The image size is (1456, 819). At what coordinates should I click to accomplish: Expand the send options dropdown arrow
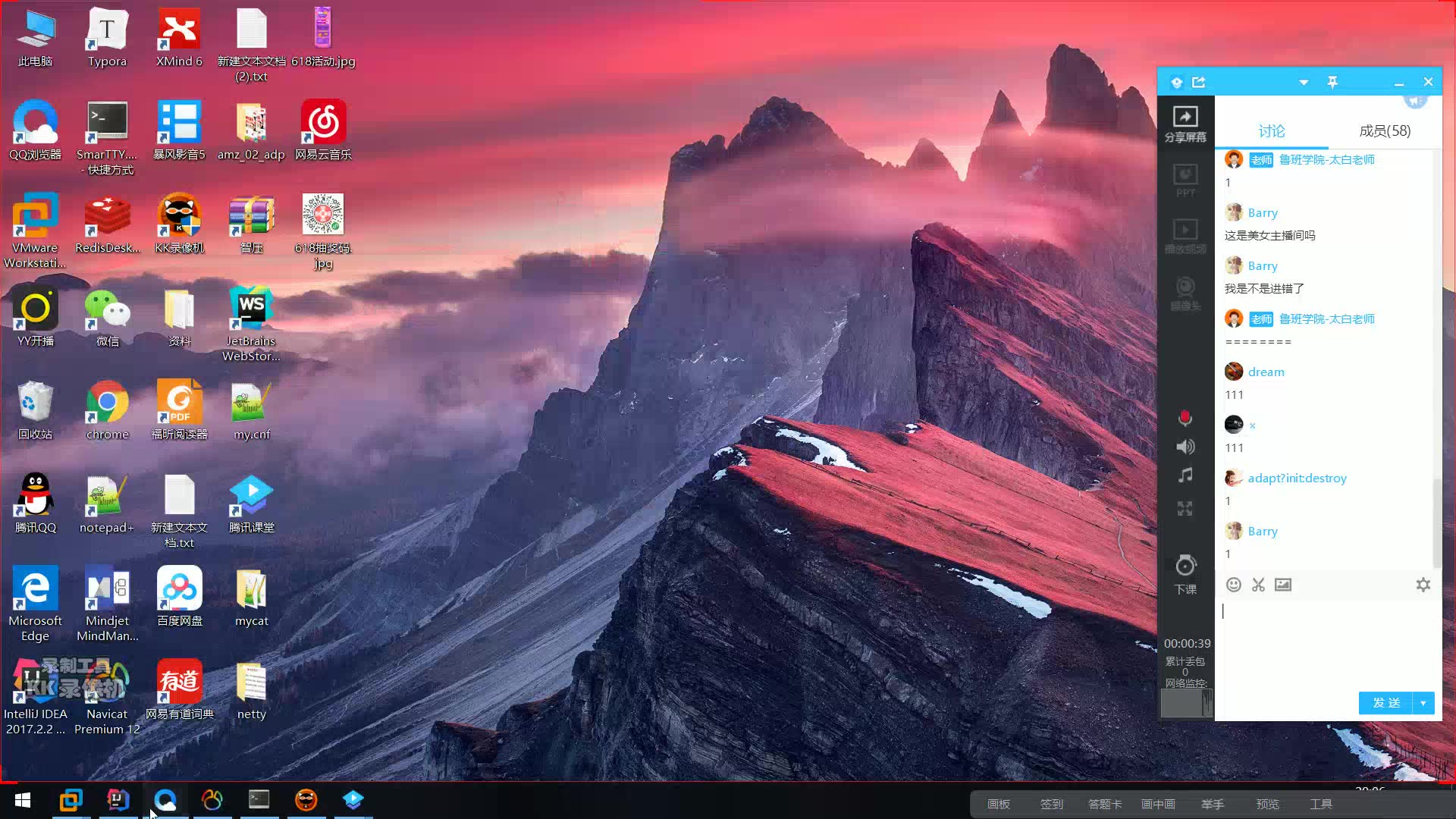1423,703
